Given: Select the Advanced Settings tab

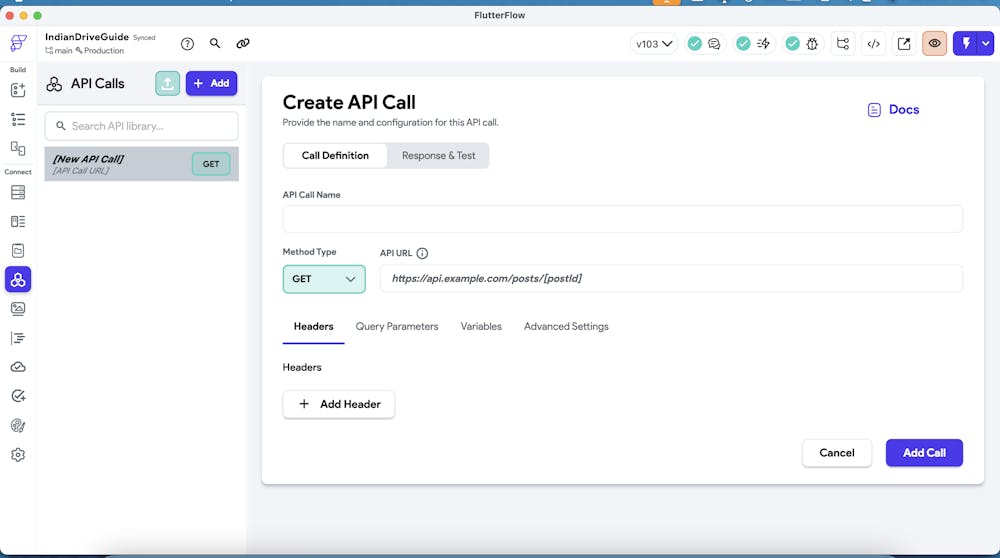Looking at the screenshot, I should 566,327.
